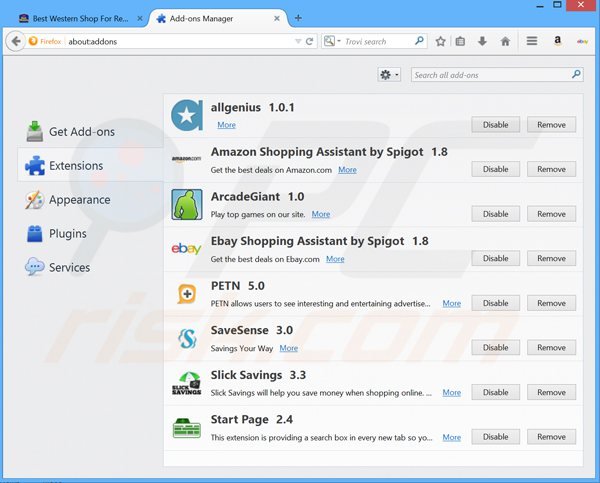Open the Appearance category
600x483 pixels.
click(79, 200)
